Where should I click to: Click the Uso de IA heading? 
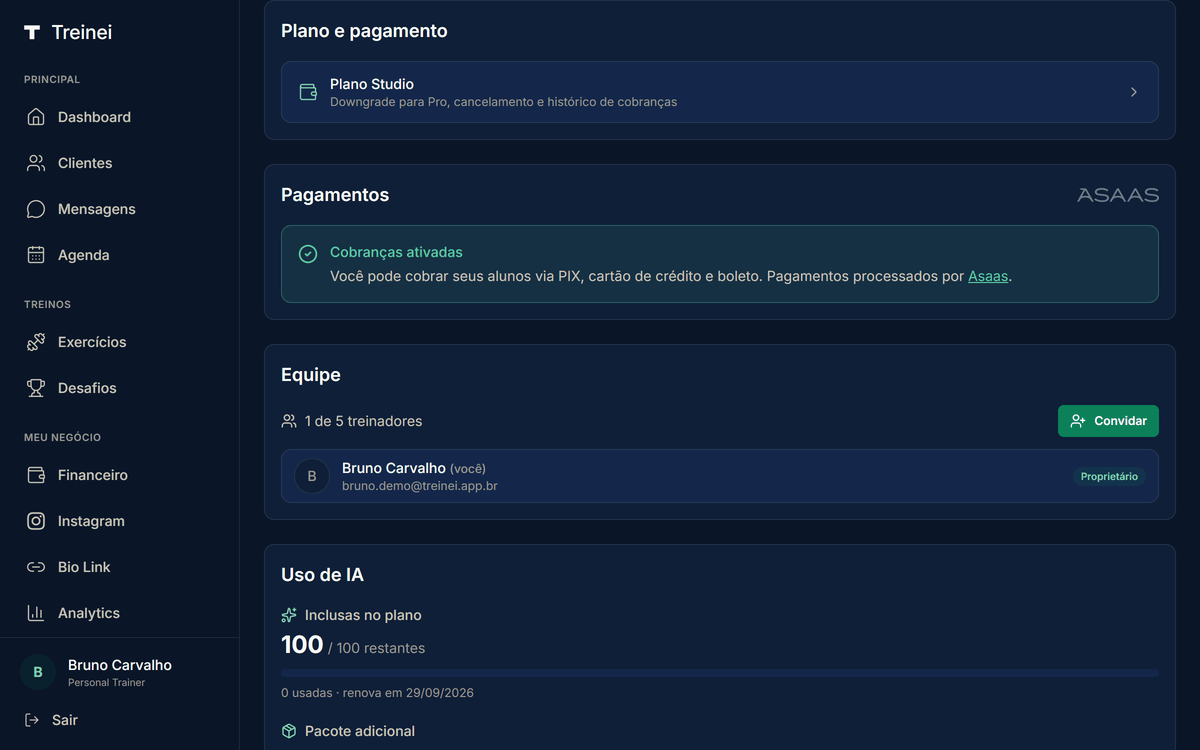(322, 575)
